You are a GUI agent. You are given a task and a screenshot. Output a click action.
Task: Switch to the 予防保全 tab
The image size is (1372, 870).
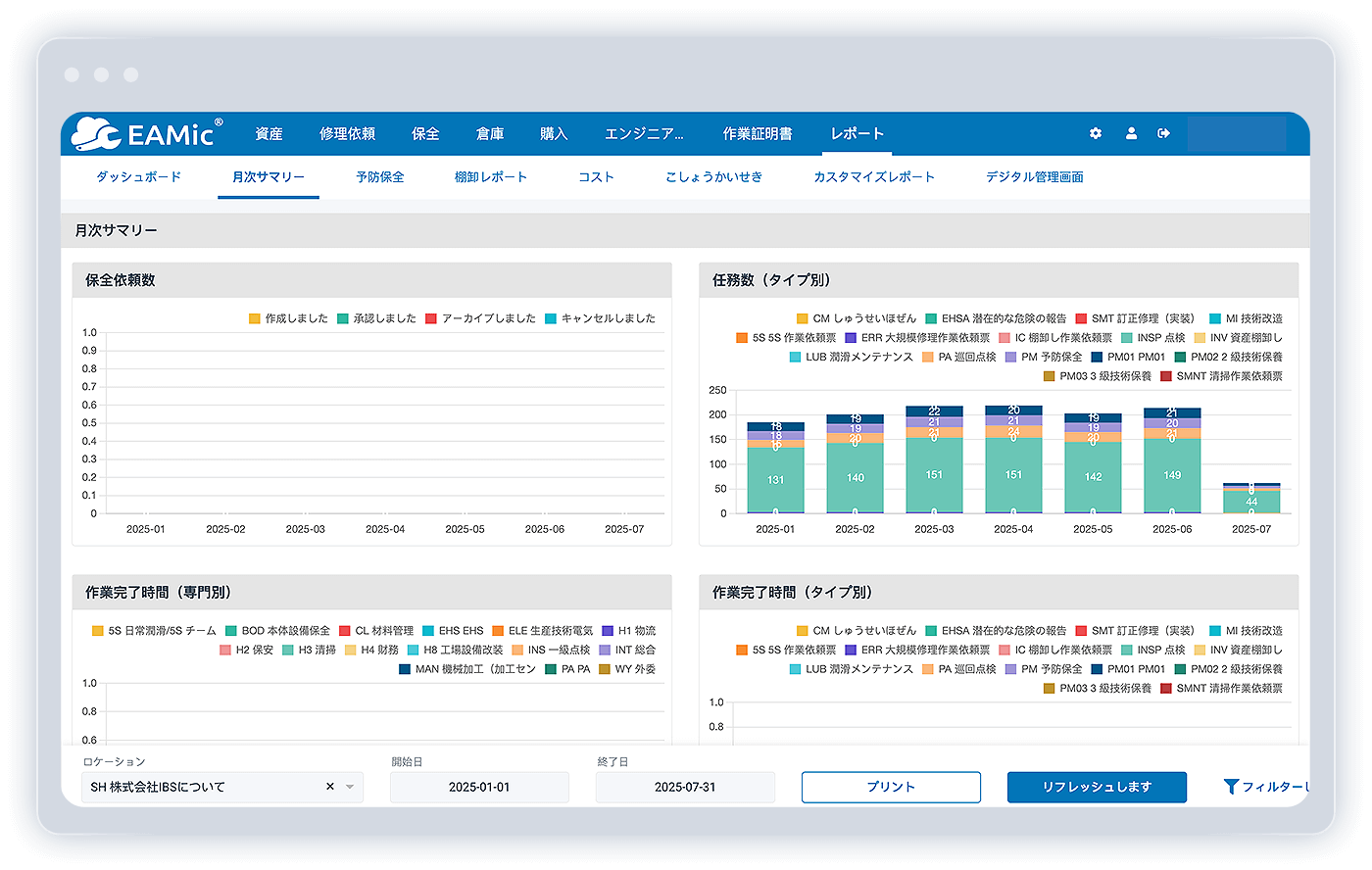tap(380, 177)
